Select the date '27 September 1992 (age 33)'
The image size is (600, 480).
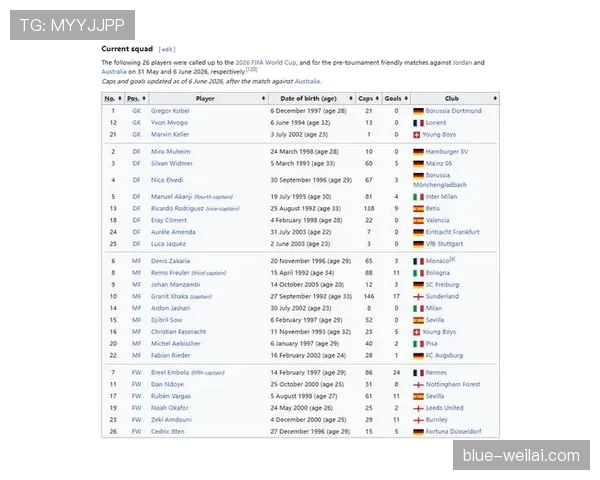[311, 297]
